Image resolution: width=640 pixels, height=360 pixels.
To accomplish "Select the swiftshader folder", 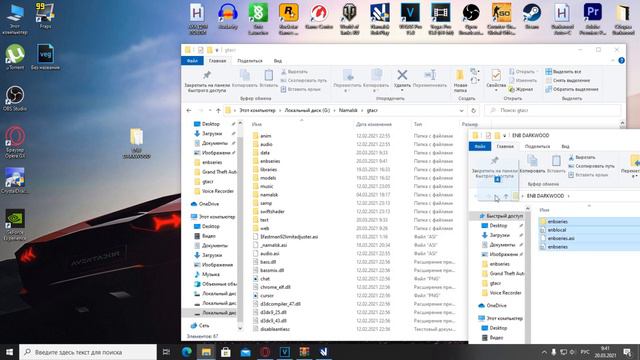I will click(x=272, y=211).
